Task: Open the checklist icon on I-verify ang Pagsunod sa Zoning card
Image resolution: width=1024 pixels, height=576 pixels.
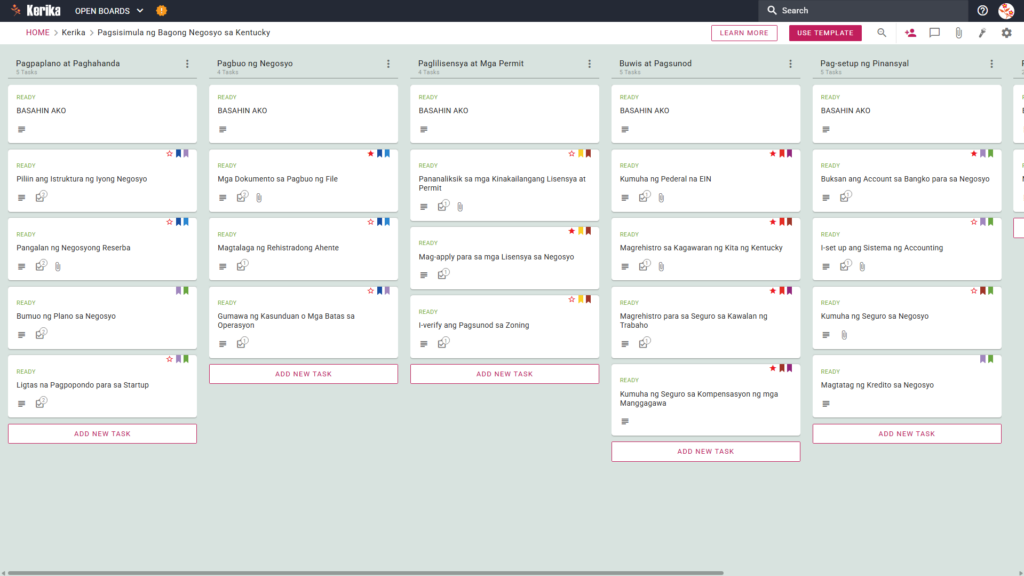Action: [x=443, y=343]
